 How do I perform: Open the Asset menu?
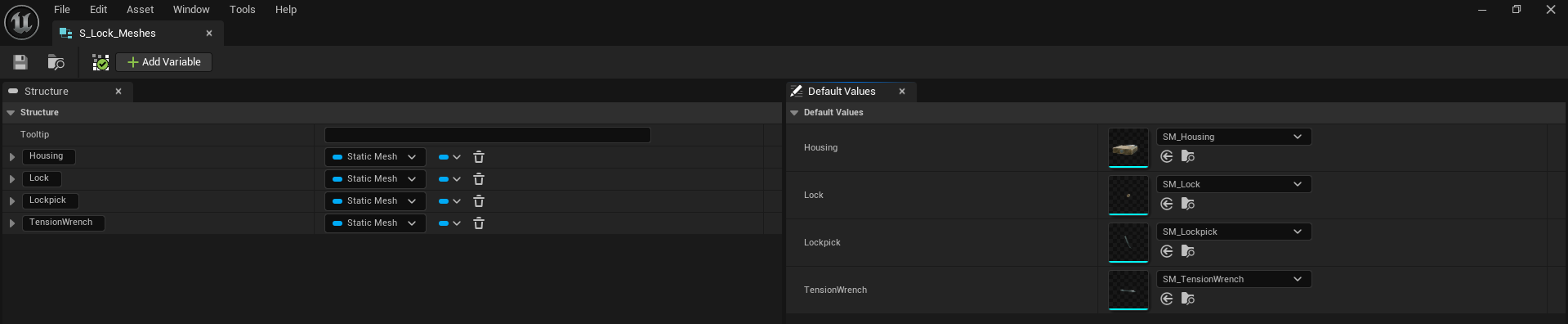click(141, 10)
